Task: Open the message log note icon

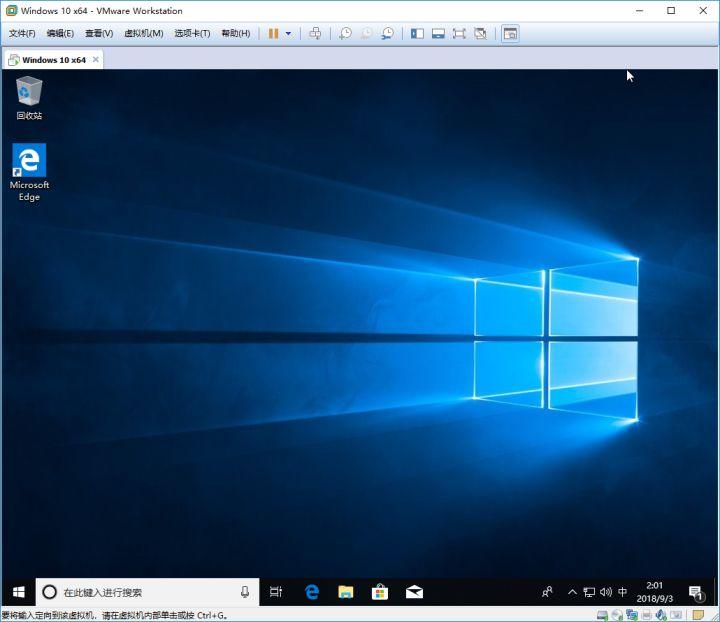Action: (698, 615)
